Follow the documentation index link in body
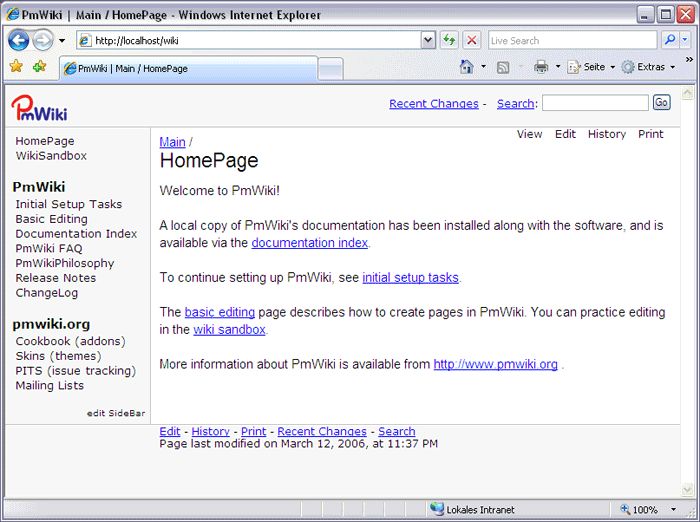The image size is (700, 522). [x=310, y=243]
